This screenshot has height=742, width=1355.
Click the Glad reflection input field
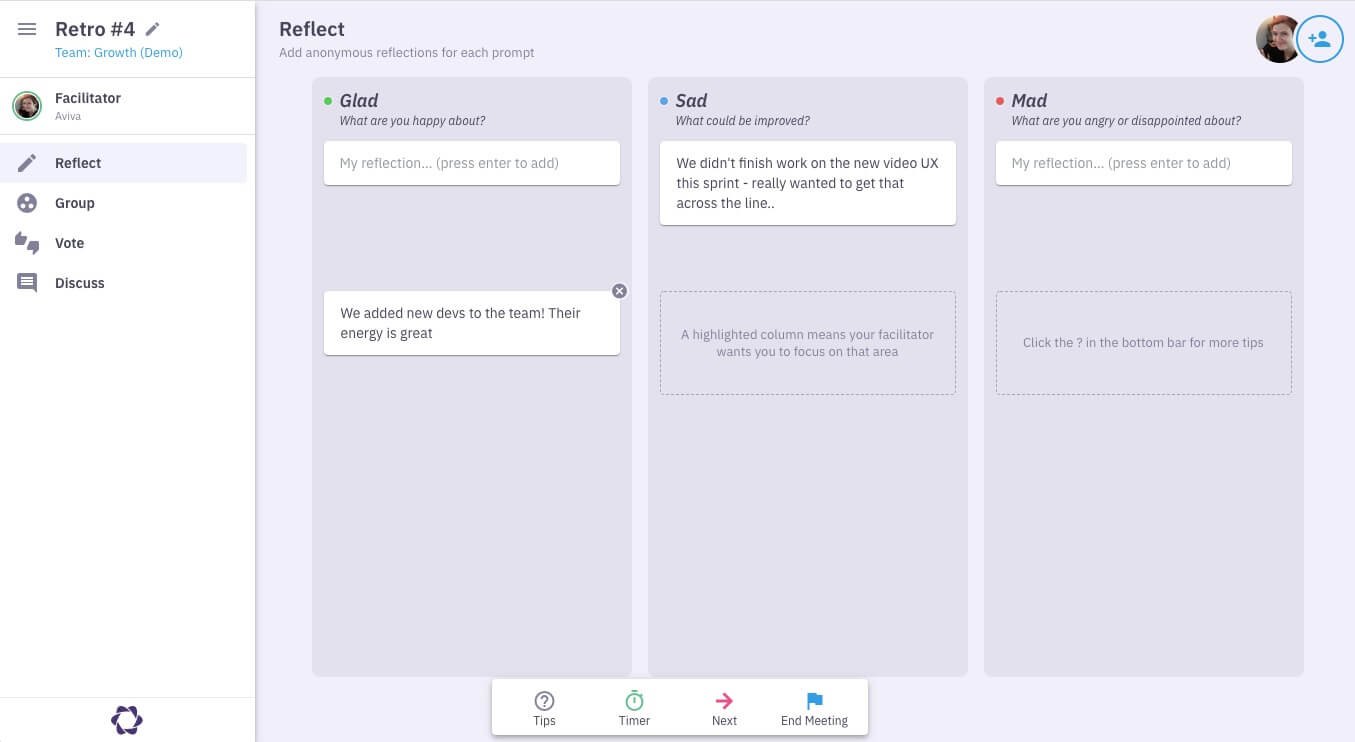click(x=471, y=163)
